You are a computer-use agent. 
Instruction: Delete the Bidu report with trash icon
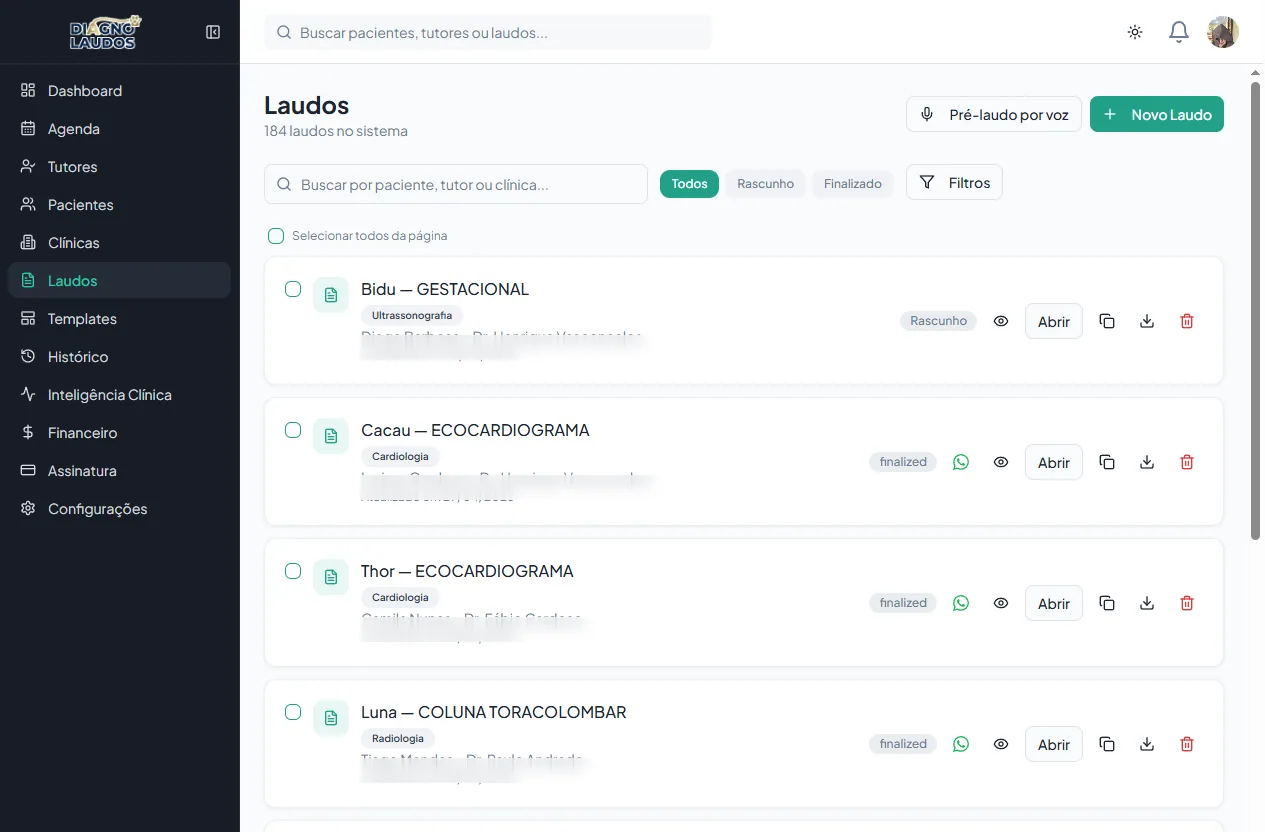pos(1187,321)
